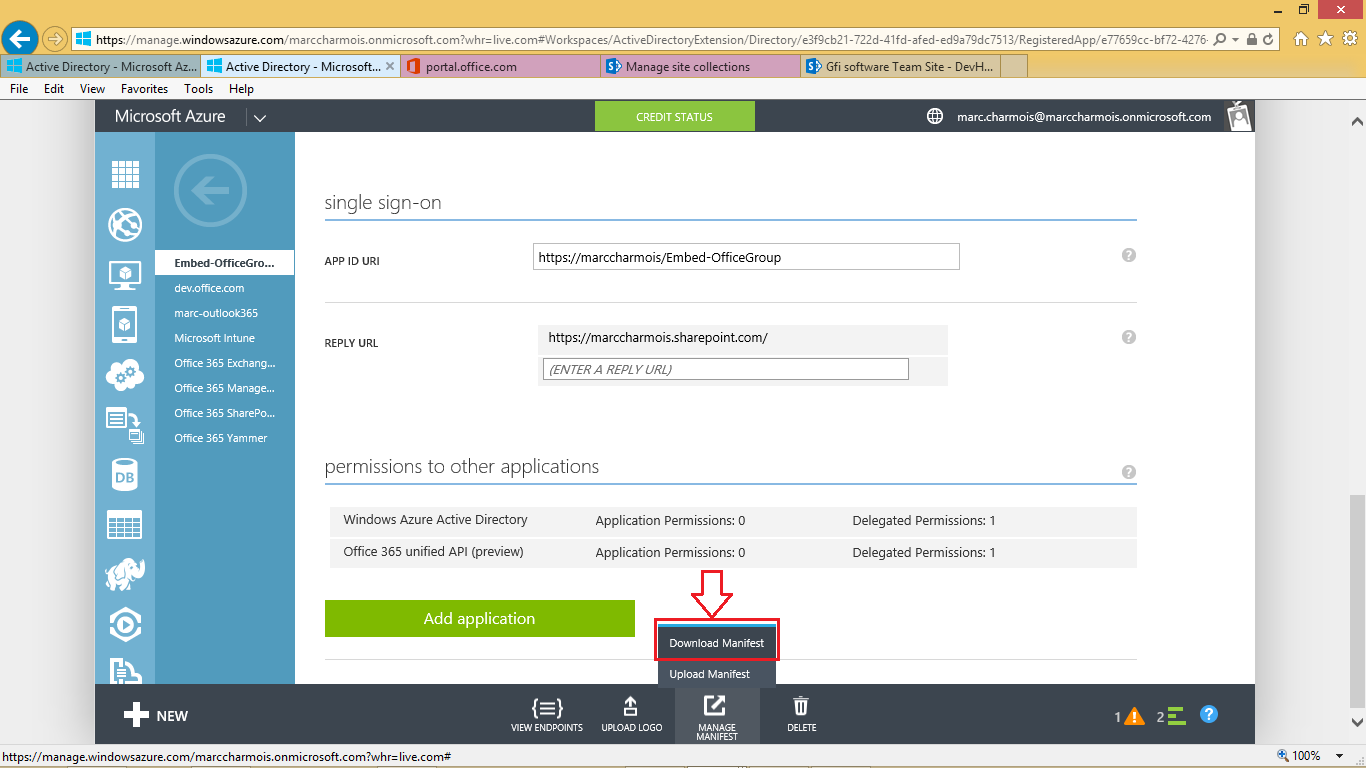Open the Favorites menu
The height and width of the screenshot is (768, 1366).
click(144, 89)
